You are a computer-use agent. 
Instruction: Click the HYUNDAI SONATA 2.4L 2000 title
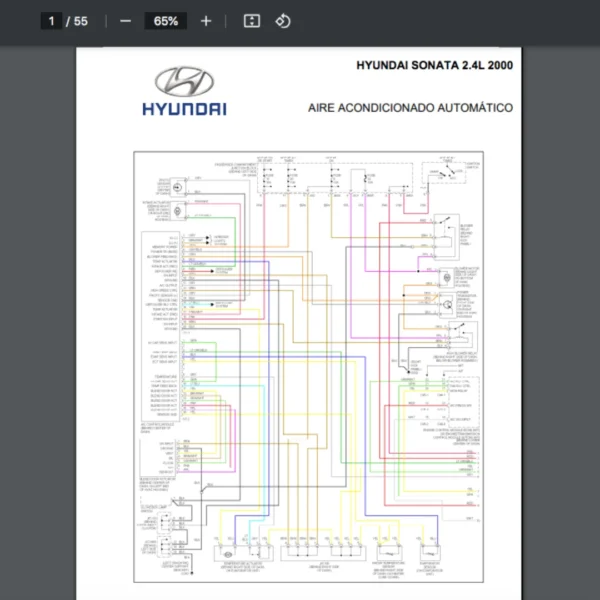[x=433, y=66]
